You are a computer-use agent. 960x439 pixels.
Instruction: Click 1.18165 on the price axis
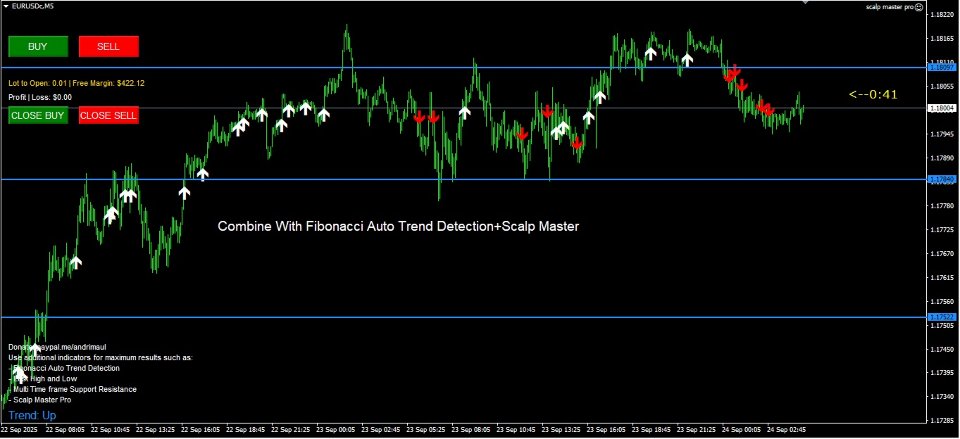coord(942,39)
